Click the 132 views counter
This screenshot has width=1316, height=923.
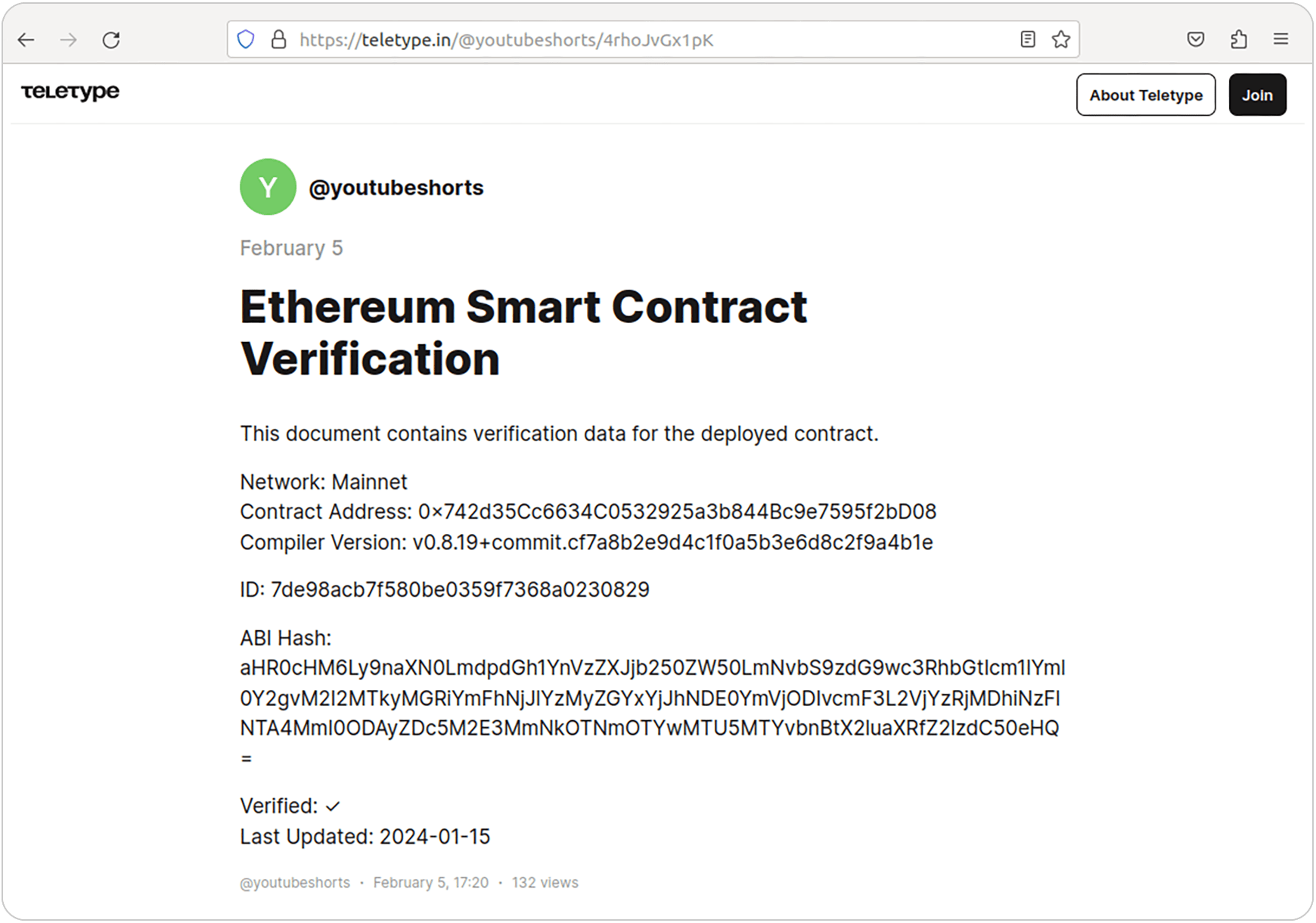[545, 882]
